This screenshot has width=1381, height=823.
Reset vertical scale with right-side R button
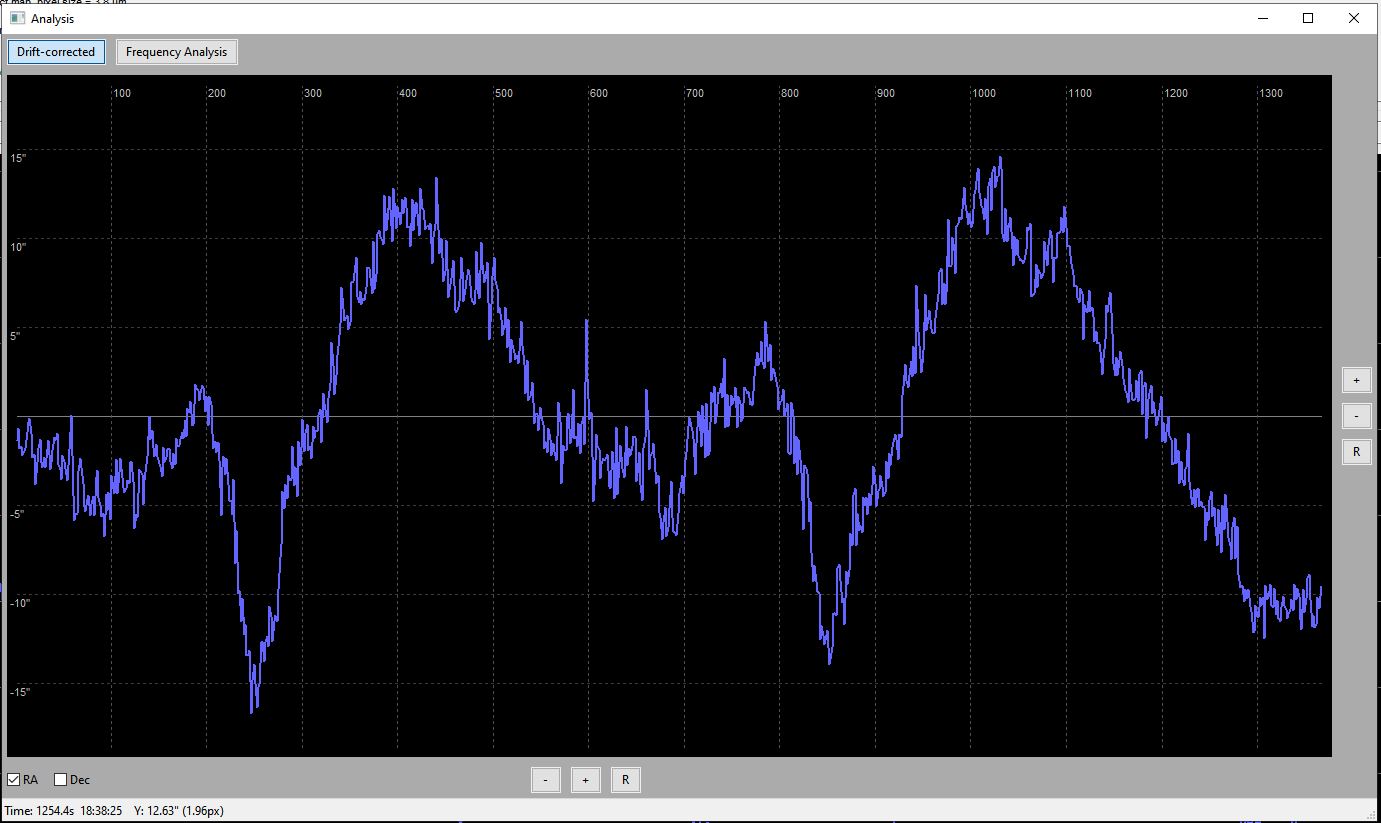[1356, 452]
